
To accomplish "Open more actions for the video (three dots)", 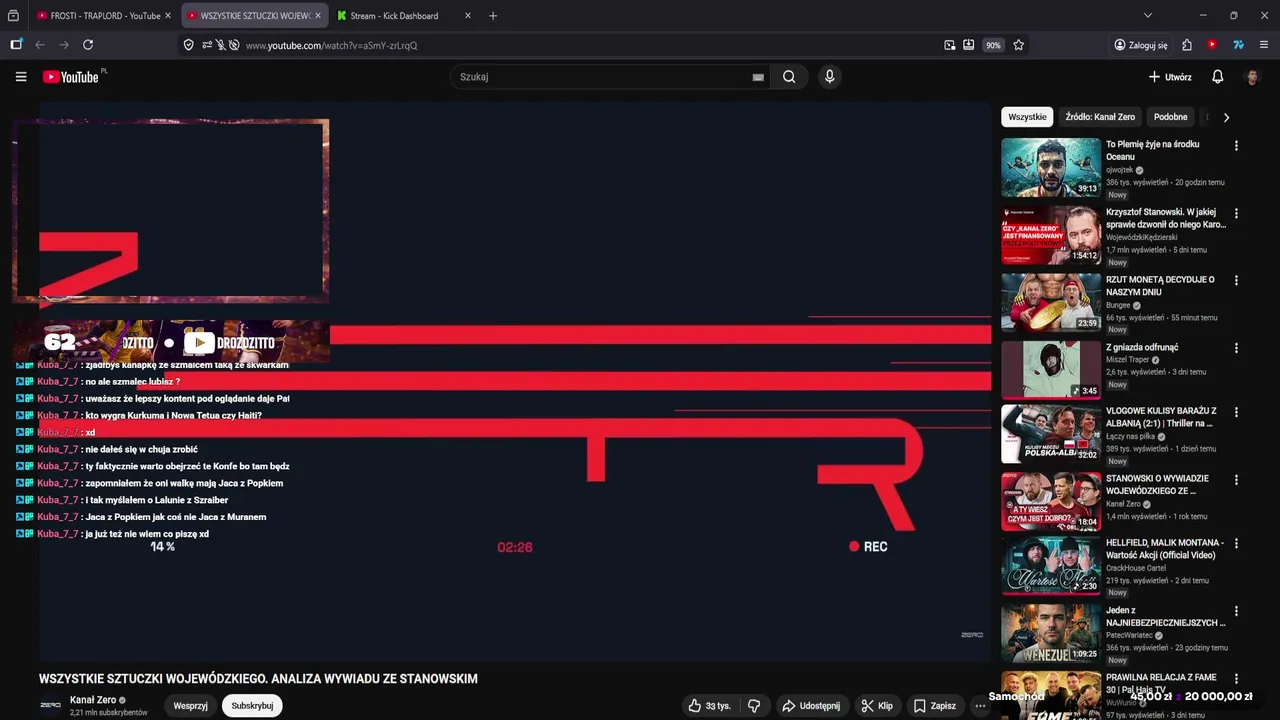I will (x=980, y=706).
